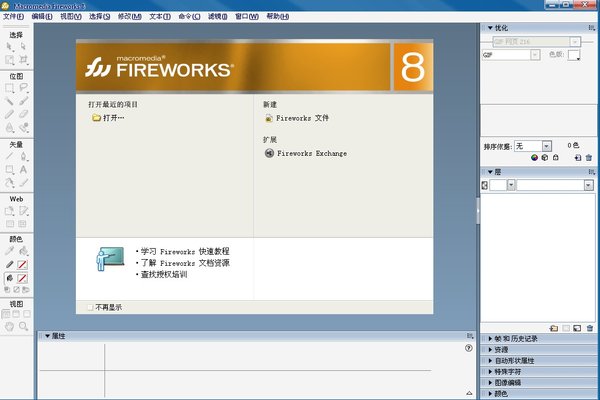600x400 pixels.
Task: Choose the Slice tool
Action: click(23, 211)
